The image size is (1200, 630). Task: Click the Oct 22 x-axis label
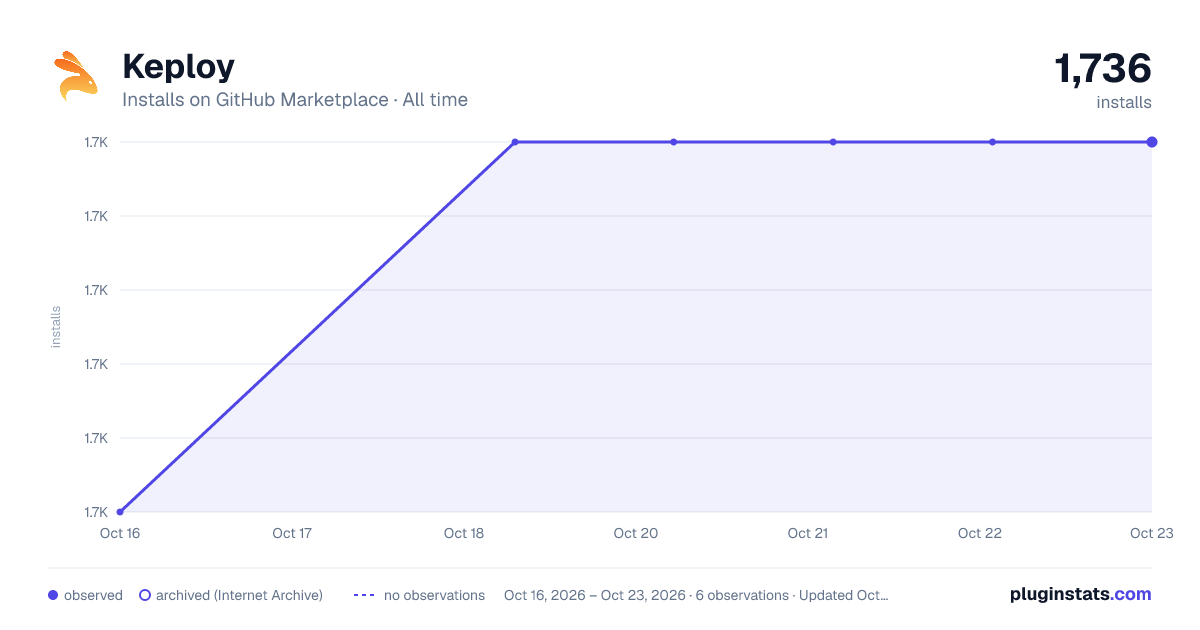coord(980,533)
